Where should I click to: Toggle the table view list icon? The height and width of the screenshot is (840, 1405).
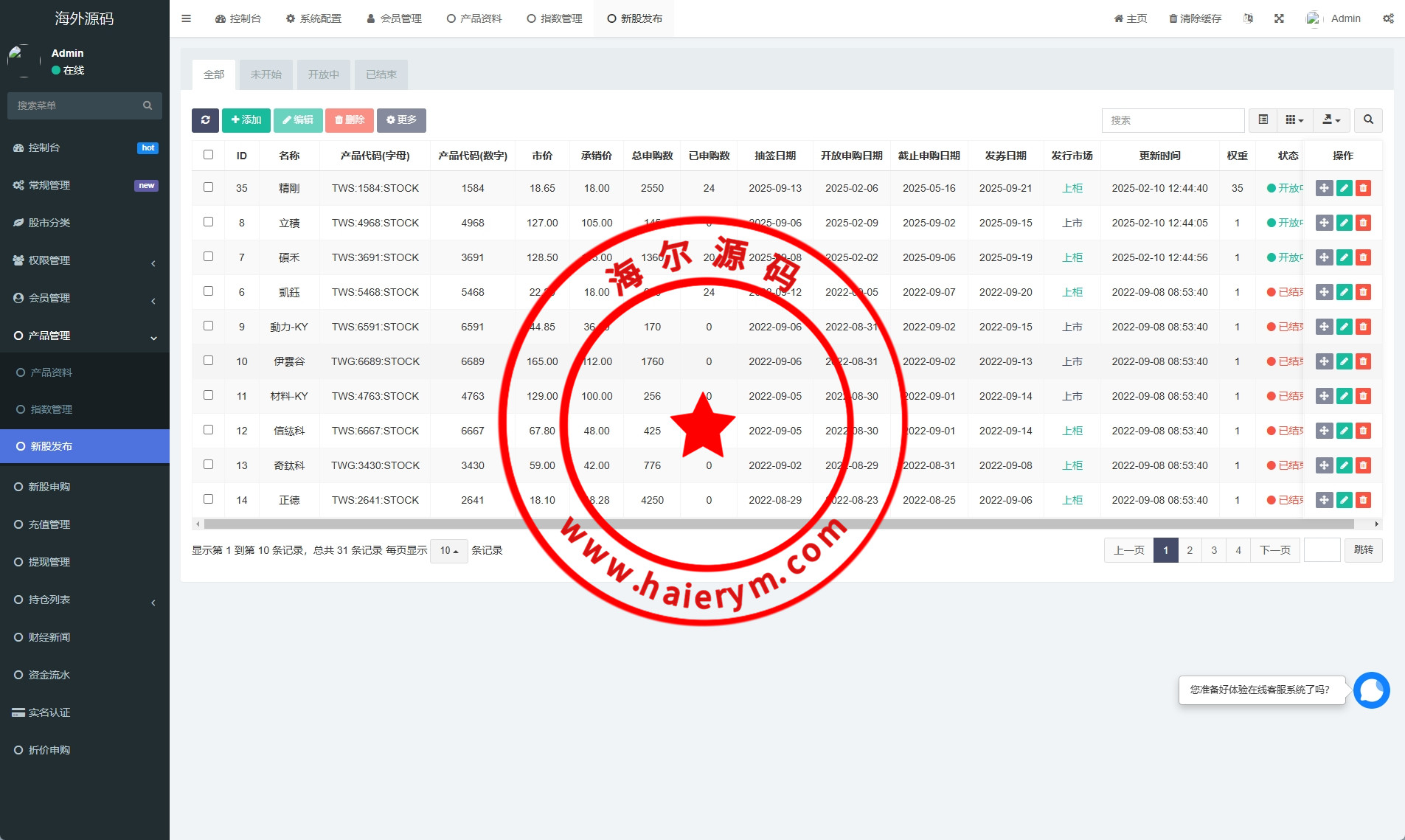pyautogui.click(x=1263, y=120)
